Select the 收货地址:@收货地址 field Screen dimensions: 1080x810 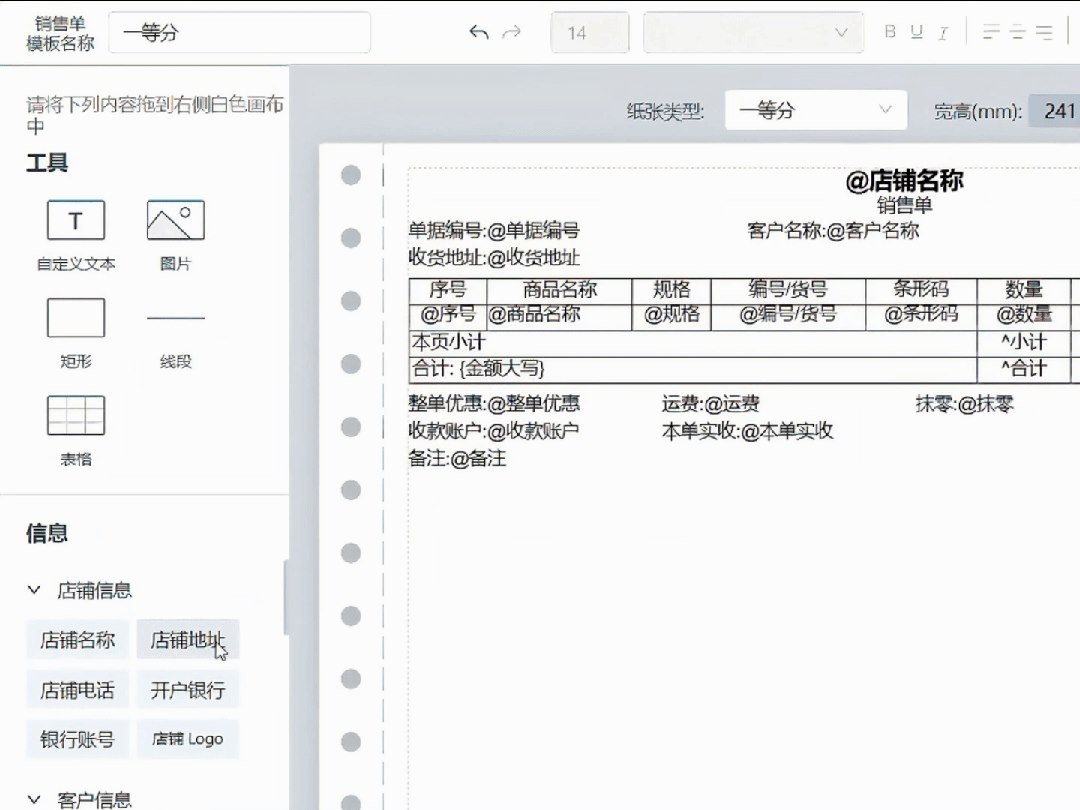pos(494,258)
